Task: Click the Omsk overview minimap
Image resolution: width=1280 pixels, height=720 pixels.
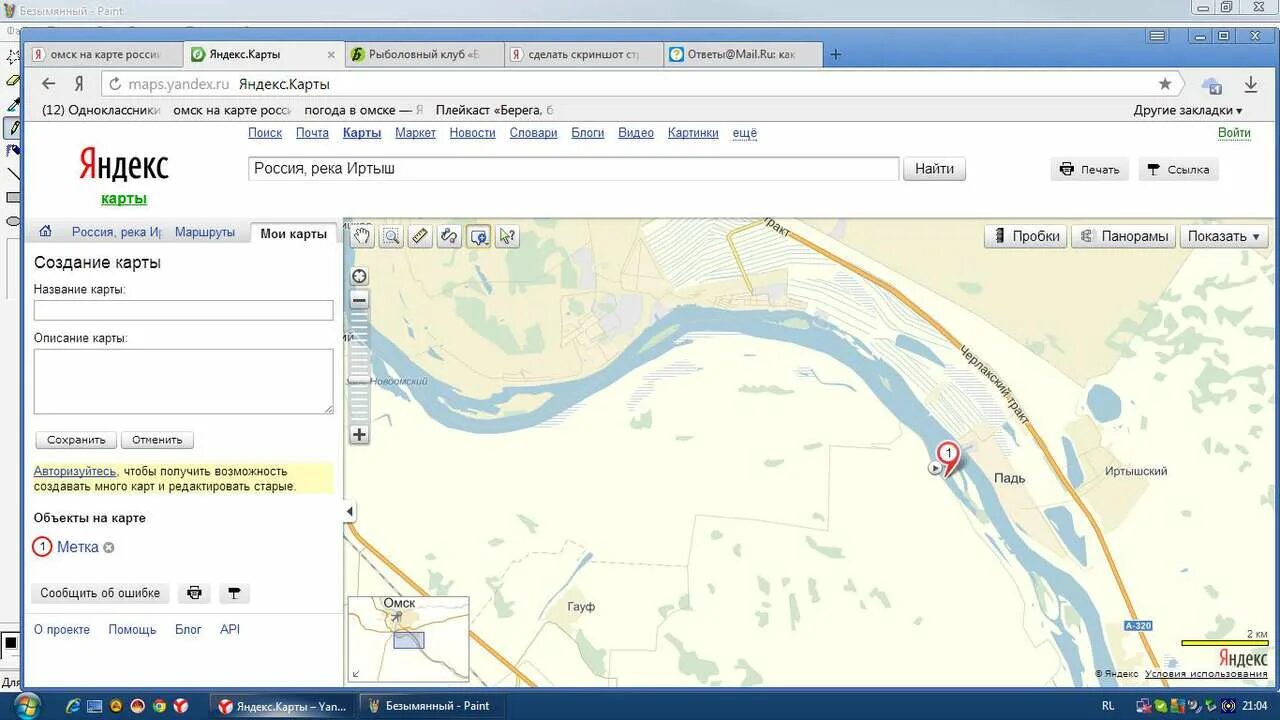Action: (x=408, y=638)
